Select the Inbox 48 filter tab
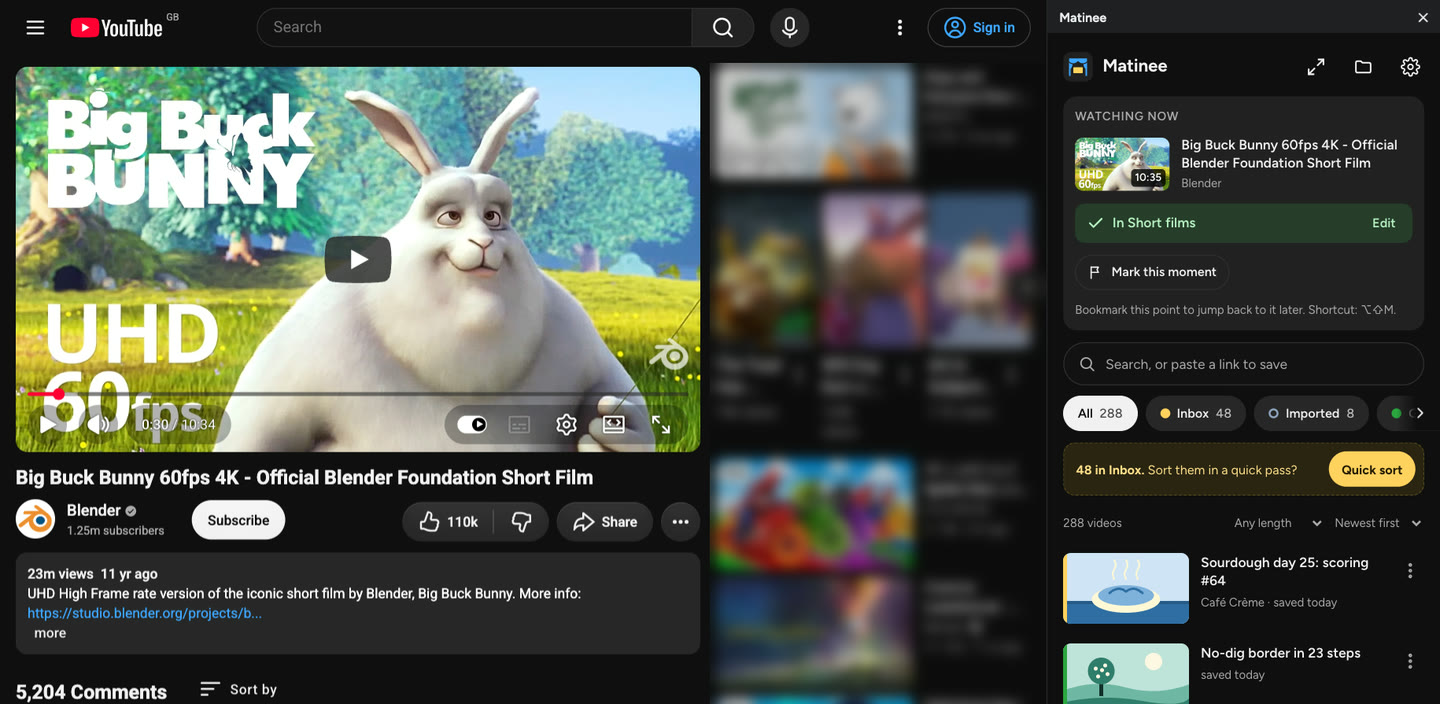The image size is (1440, 704). pyautogui.click(x=1195, y=413)
